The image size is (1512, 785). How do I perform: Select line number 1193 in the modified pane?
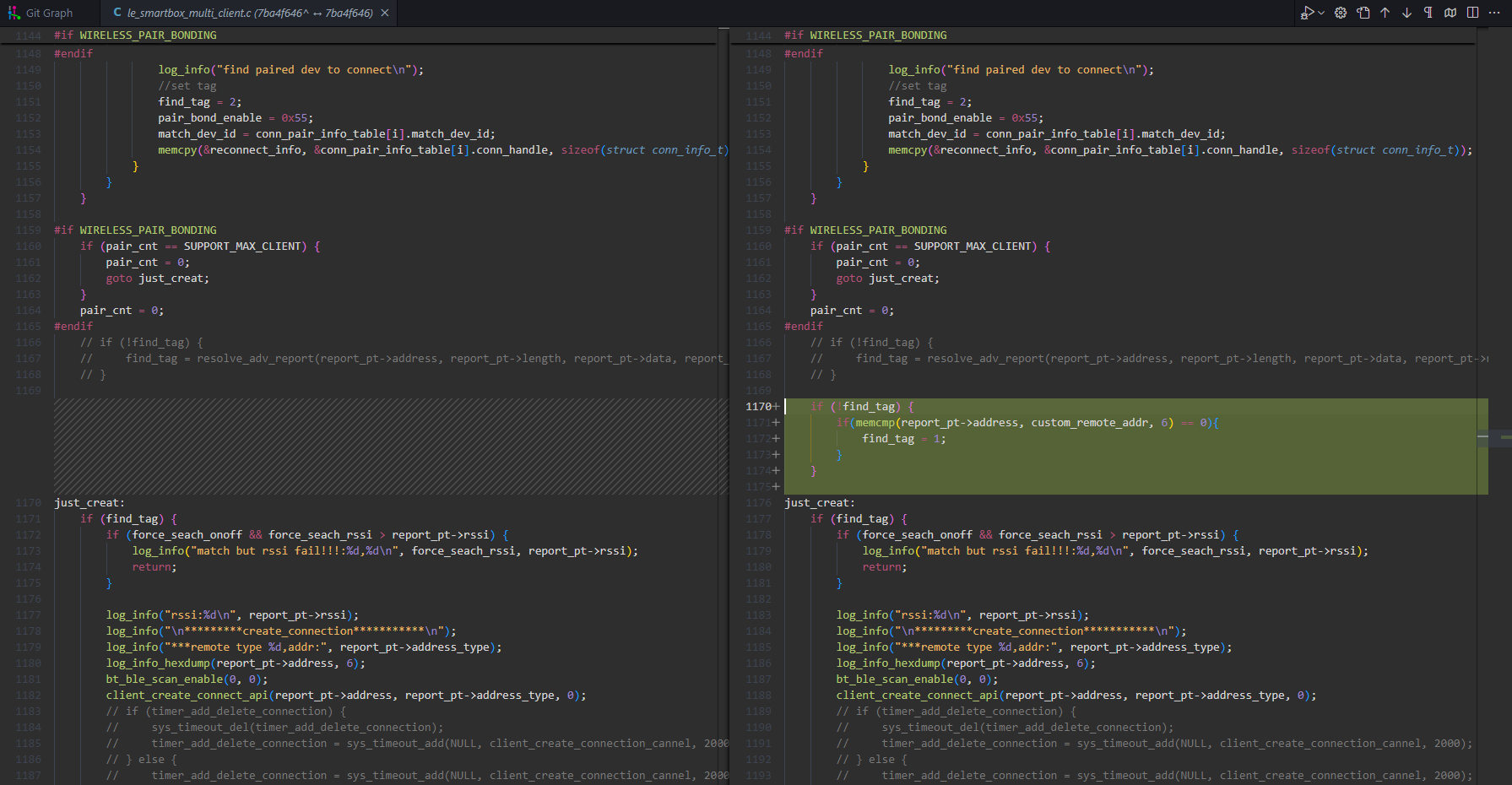point(758,776)
